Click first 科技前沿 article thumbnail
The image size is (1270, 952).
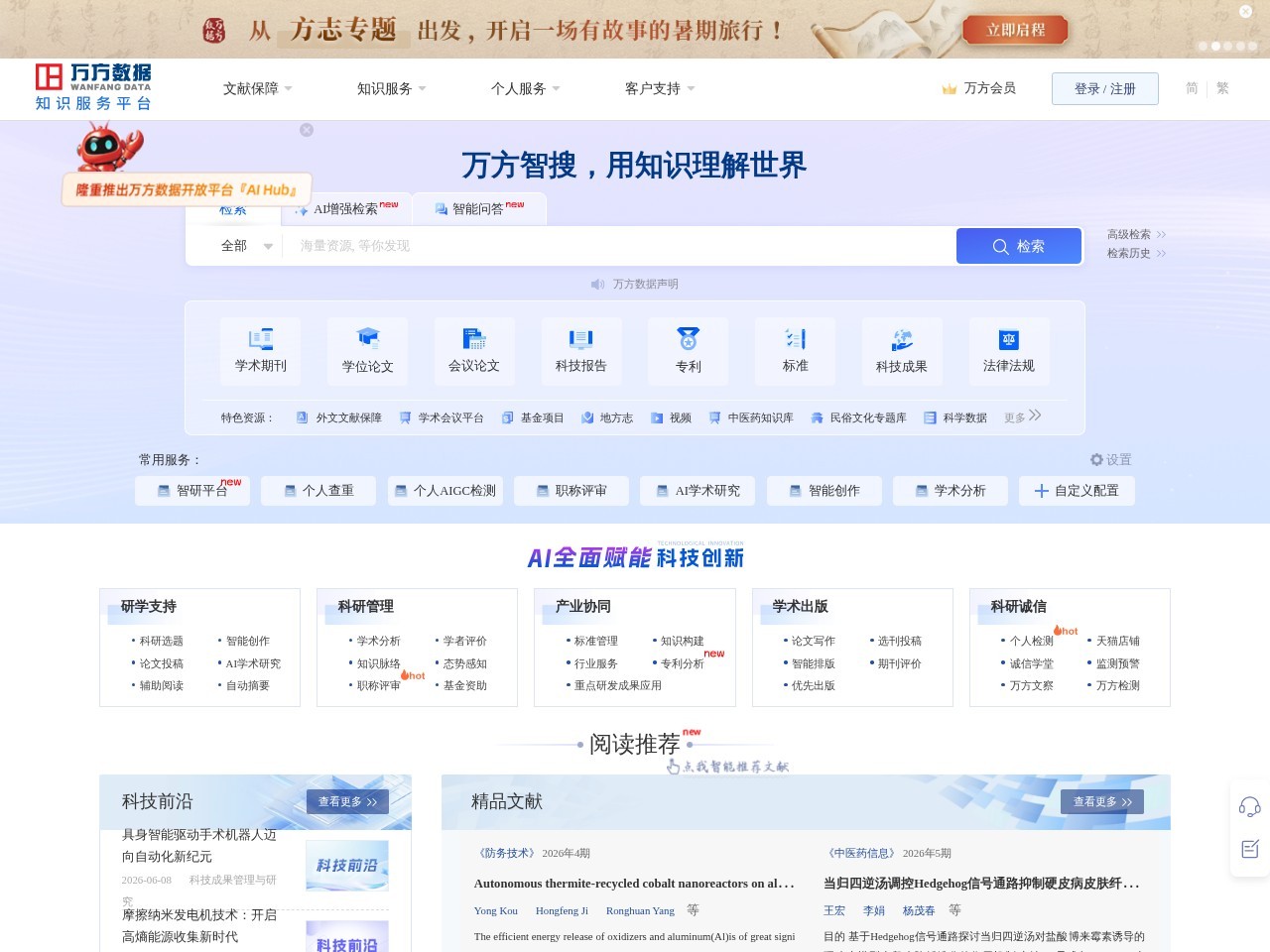(347, 866)
